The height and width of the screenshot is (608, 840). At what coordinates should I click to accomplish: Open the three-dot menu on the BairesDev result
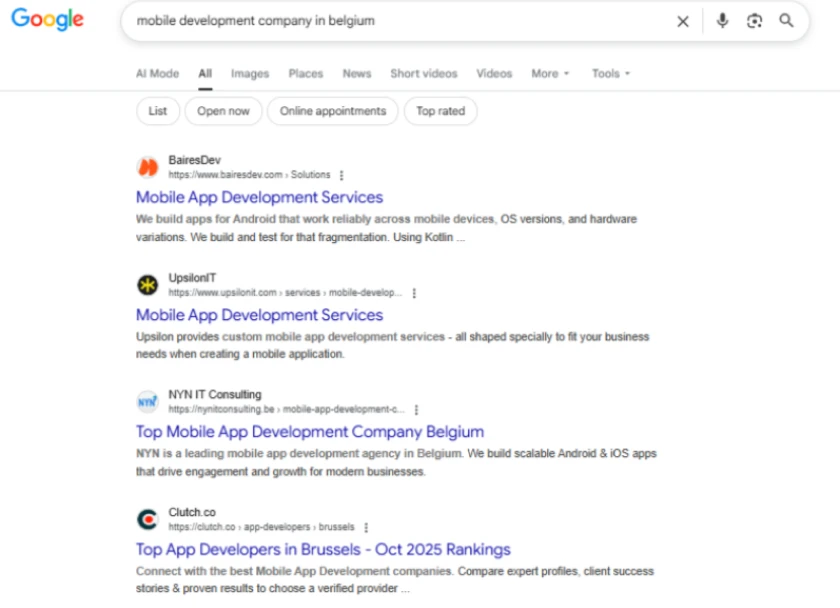click(x=340, y=174)
